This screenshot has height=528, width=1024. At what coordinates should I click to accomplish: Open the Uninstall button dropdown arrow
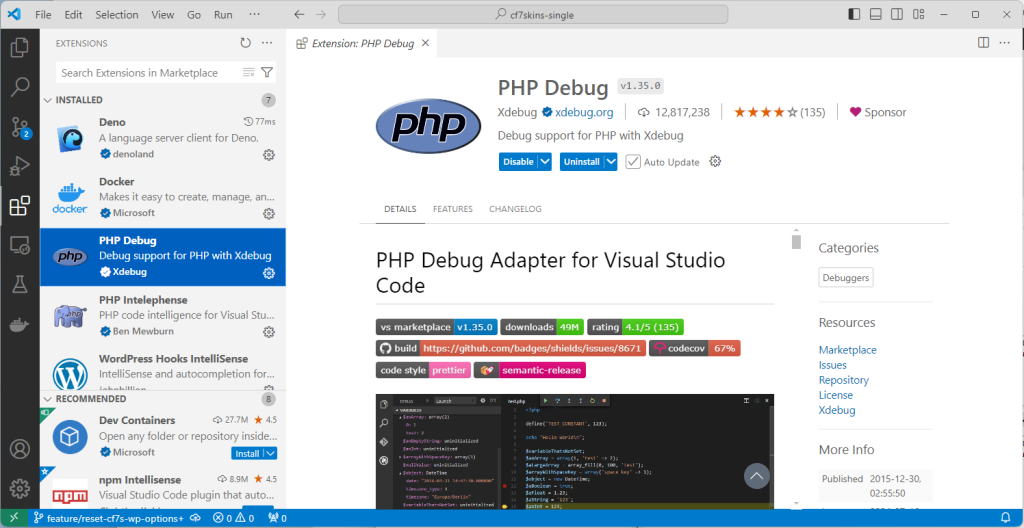tap(612, 162)
